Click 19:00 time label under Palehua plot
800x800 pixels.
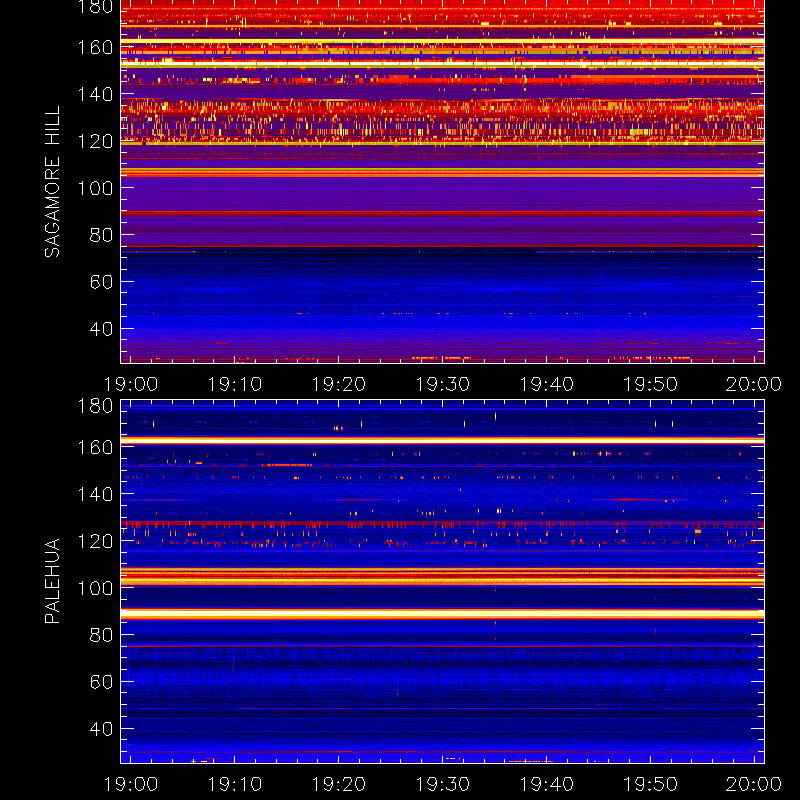coord(131,784)
